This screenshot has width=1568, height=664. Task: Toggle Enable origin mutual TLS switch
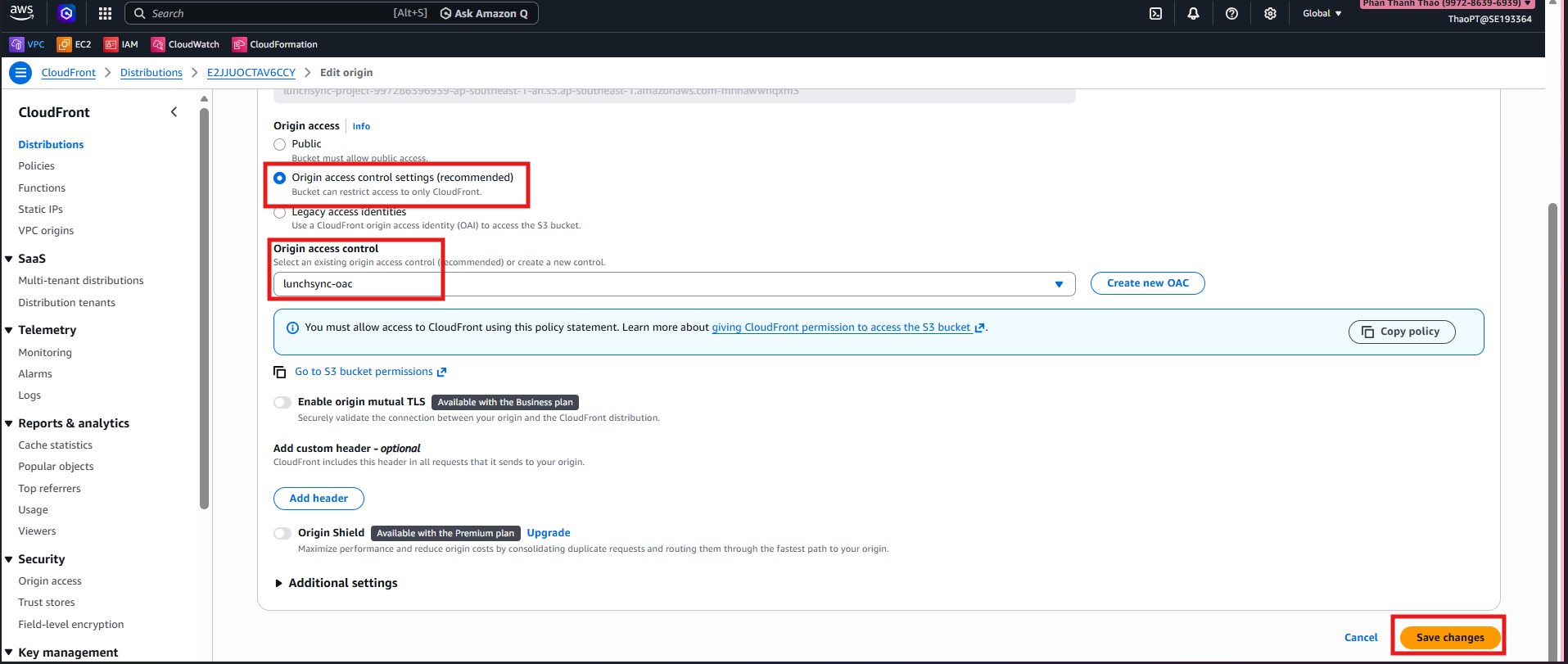click(x=282, y=402)
